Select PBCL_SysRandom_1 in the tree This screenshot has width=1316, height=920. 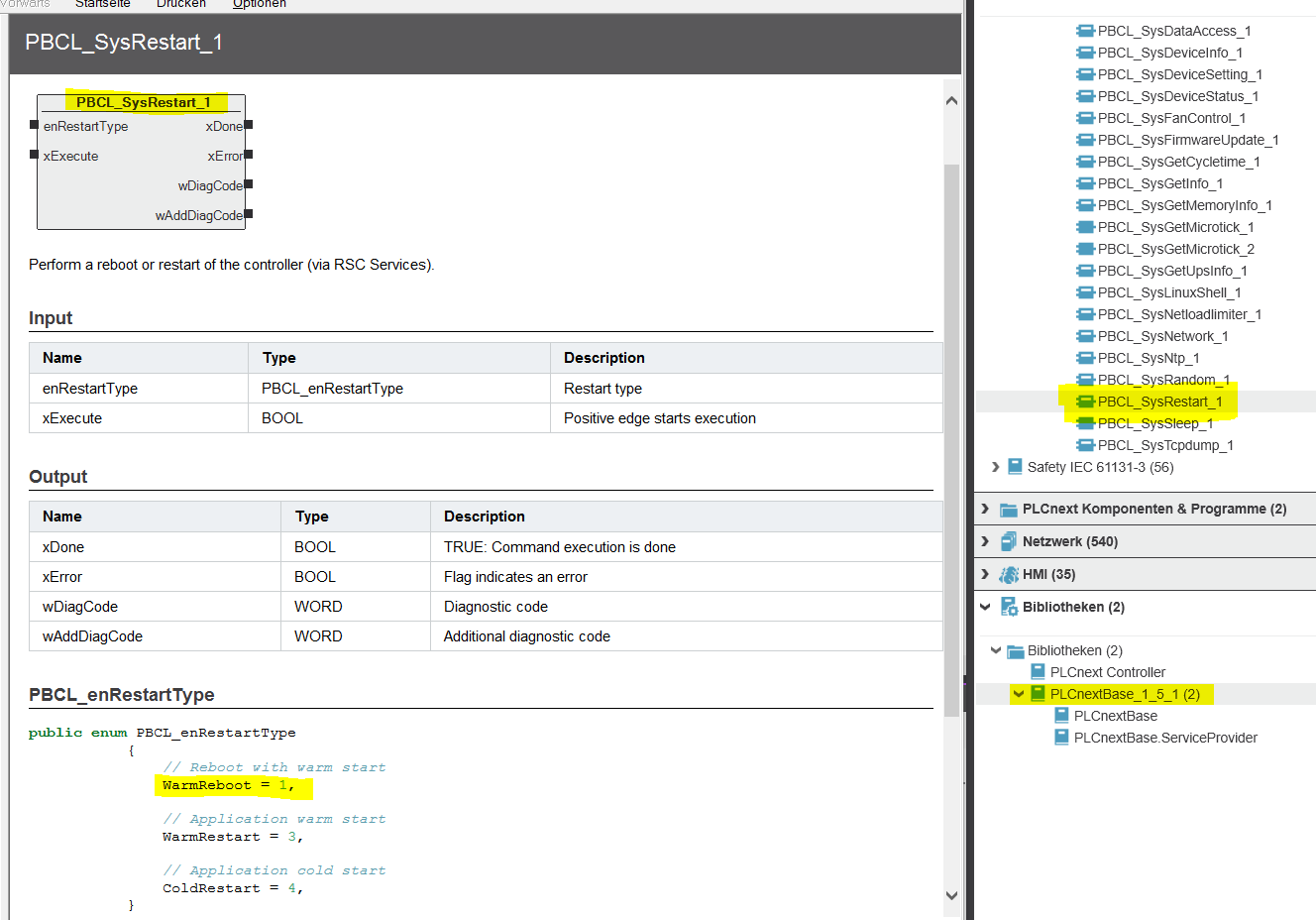[1163, 380]
